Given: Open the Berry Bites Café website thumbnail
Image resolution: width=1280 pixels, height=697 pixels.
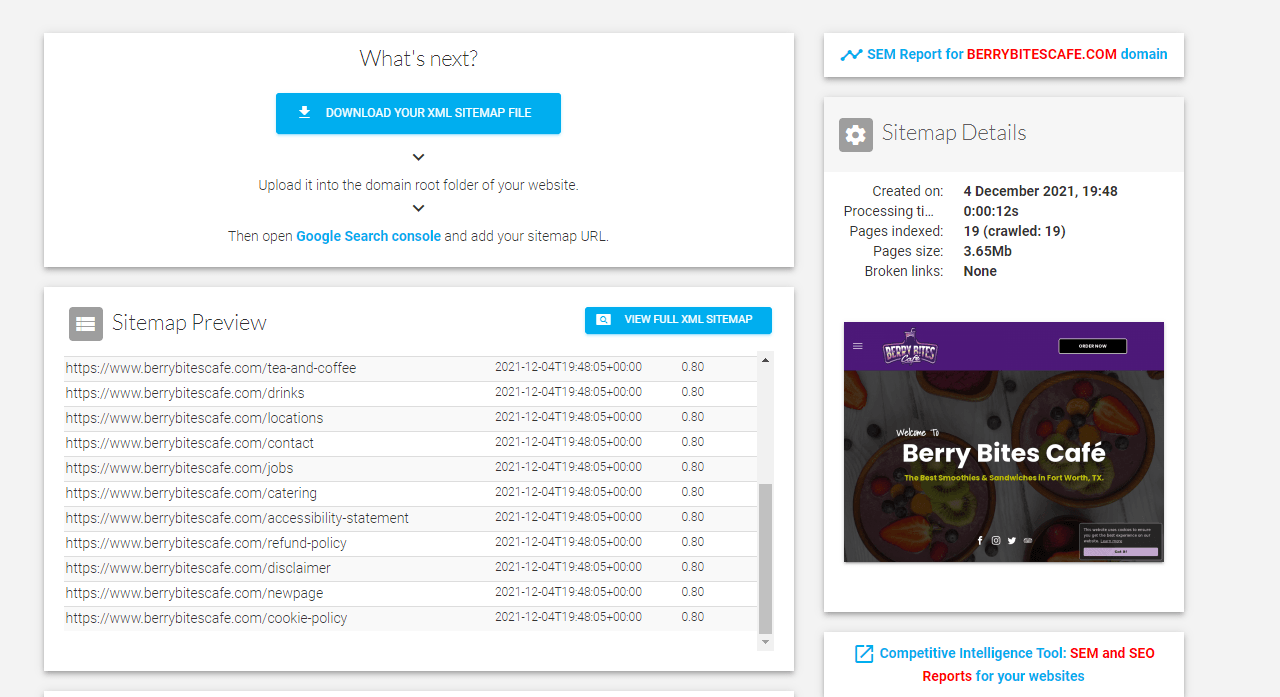Looking at the screenshot, I should 1004,442.
